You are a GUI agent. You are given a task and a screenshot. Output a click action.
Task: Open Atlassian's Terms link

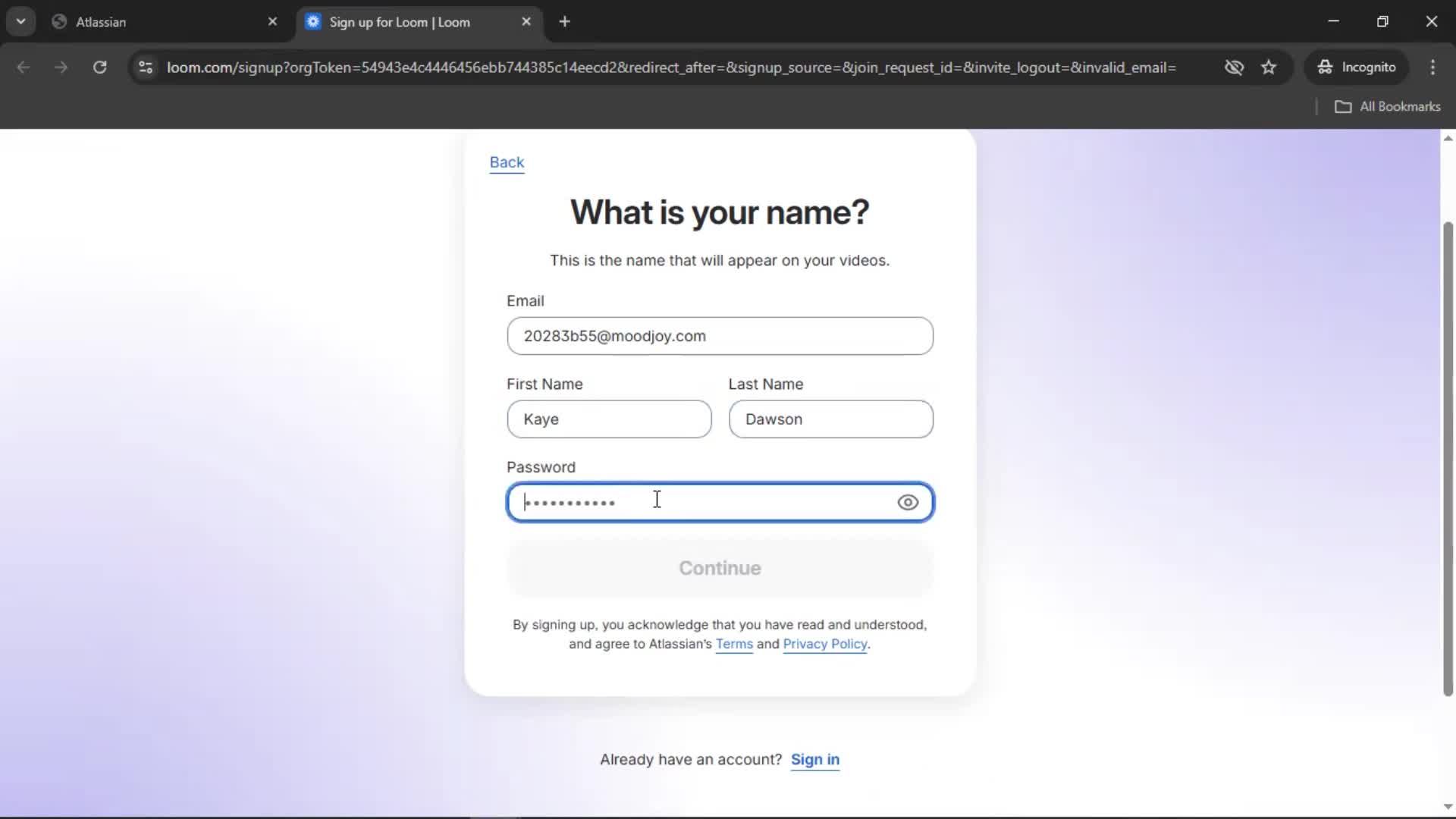tap(733, 644)
